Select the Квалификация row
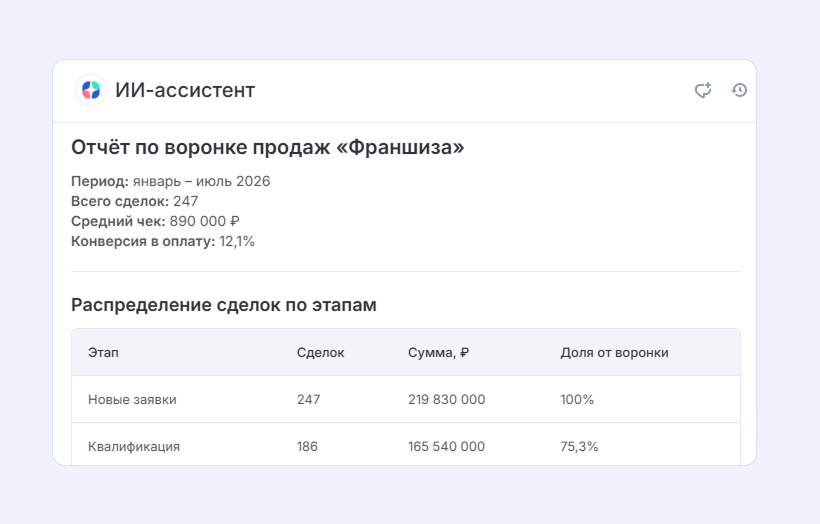Viewport: 820px width, 524px height. [x=406, y=444]
